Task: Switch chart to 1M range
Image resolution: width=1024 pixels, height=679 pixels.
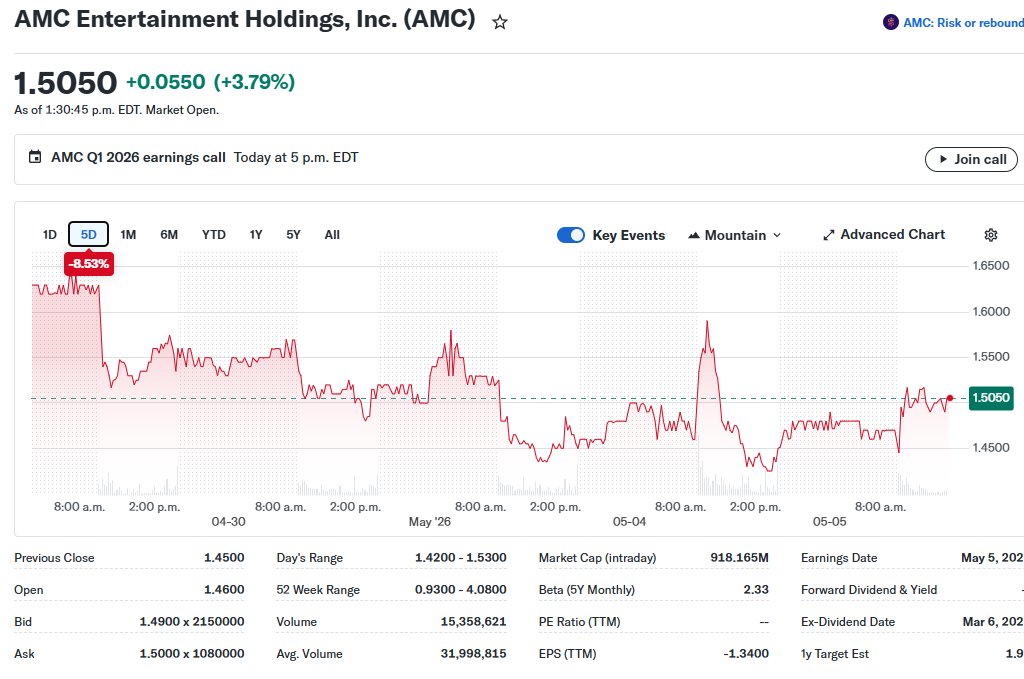Action: (x=128, y=234)
